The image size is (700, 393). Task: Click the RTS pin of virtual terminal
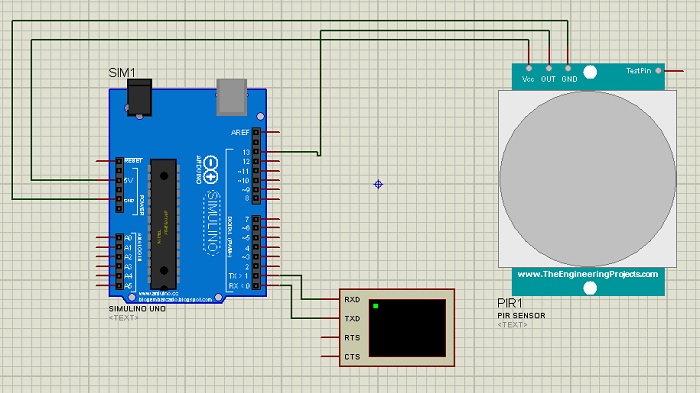(x=331, y=337)
